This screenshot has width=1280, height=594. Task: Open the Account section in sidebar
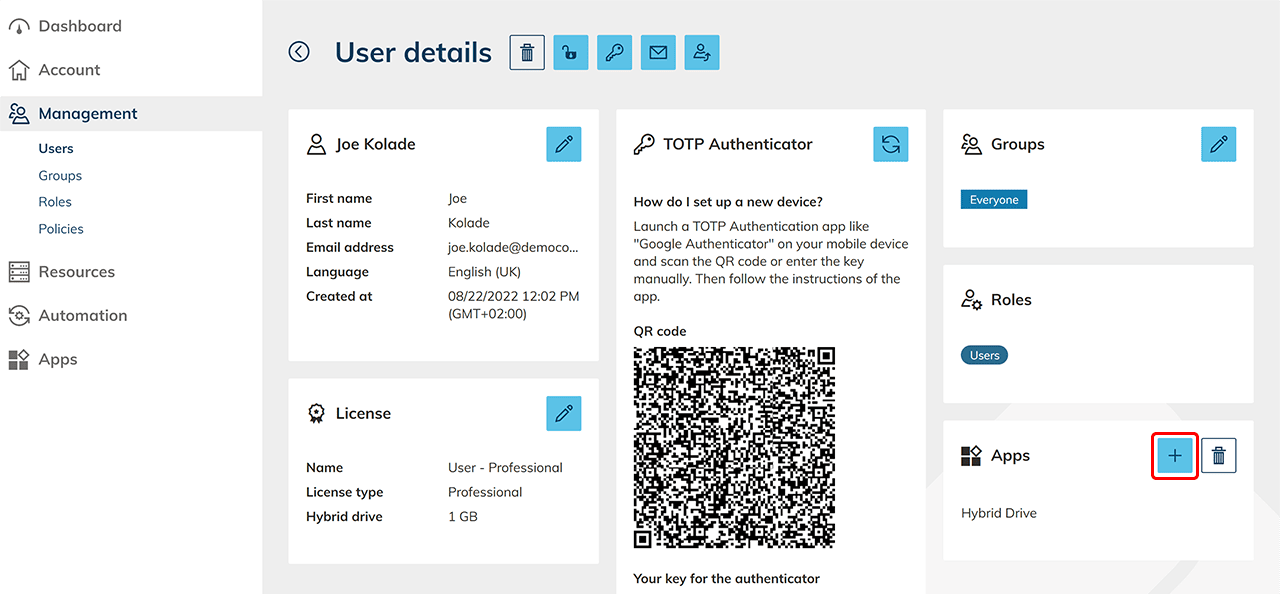tap(69, 70)
